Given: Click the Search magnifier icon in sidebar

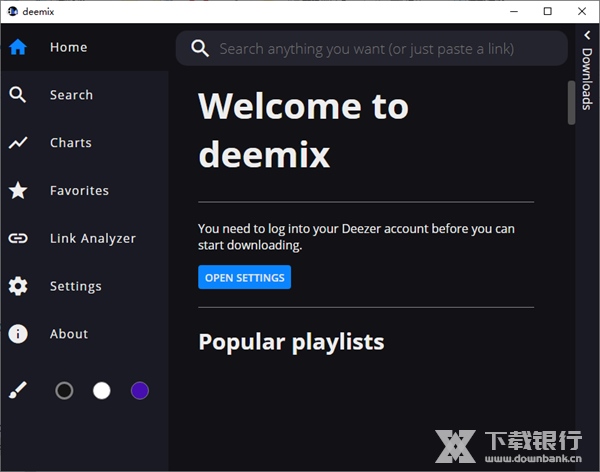Looking at the screenshot, I should [18, 95].
